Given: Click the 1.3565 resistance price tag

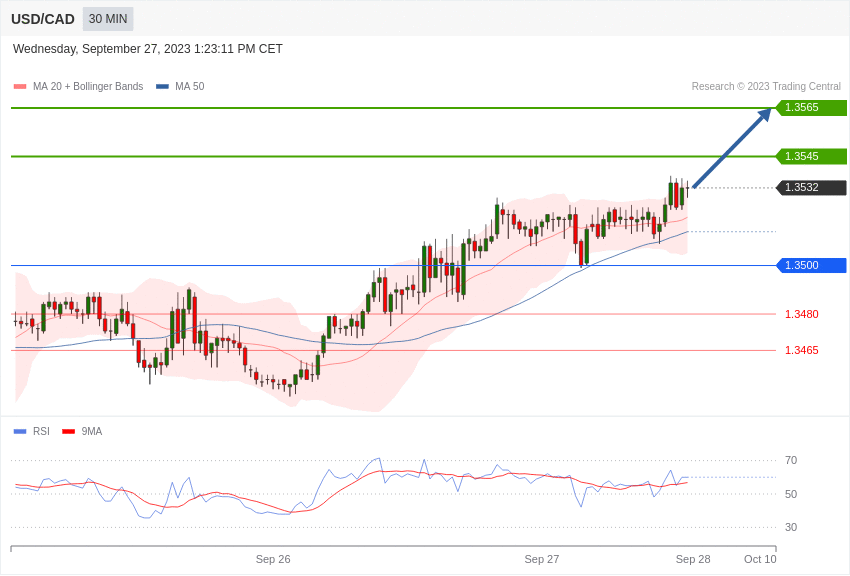Looking at the screenshot, I should tap(812, 107).
